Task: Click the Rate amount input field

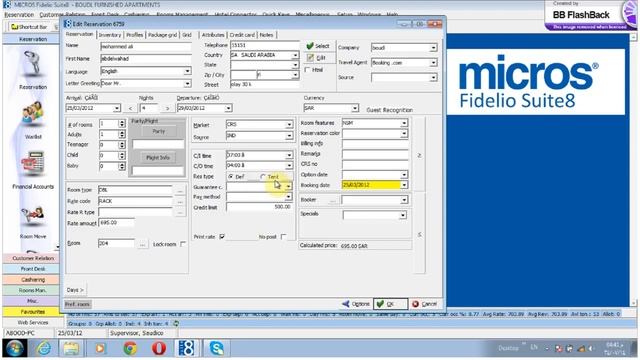Action: pyautogui.click(x=116, y=223)
